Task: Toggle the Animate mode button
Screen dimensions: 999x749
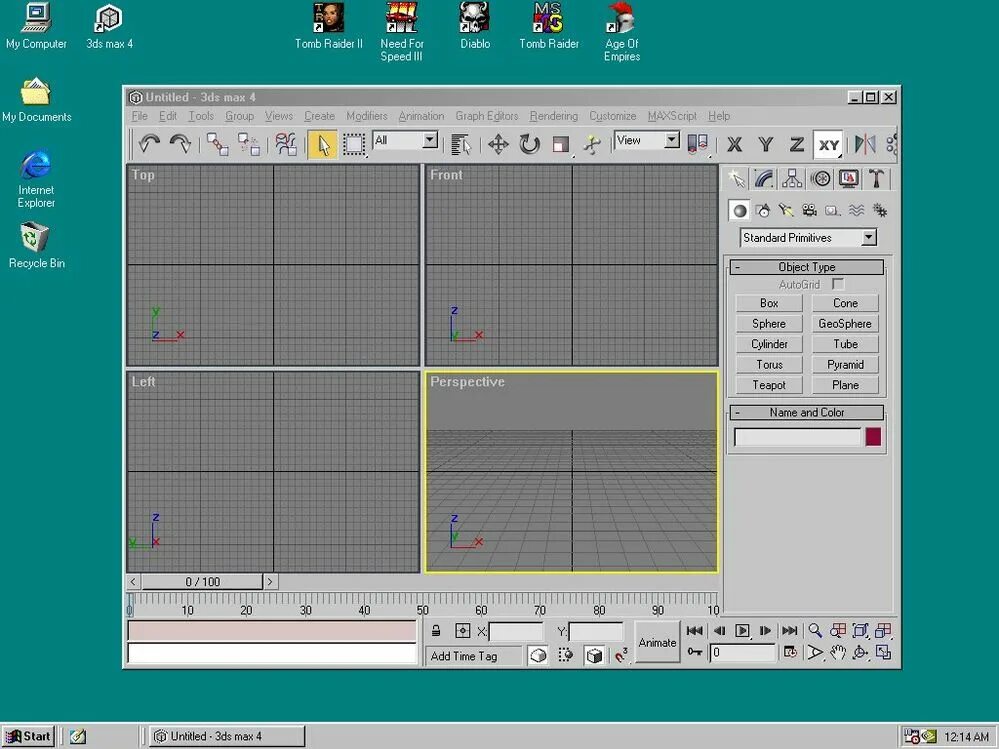Action: click(x=657, y=642)
